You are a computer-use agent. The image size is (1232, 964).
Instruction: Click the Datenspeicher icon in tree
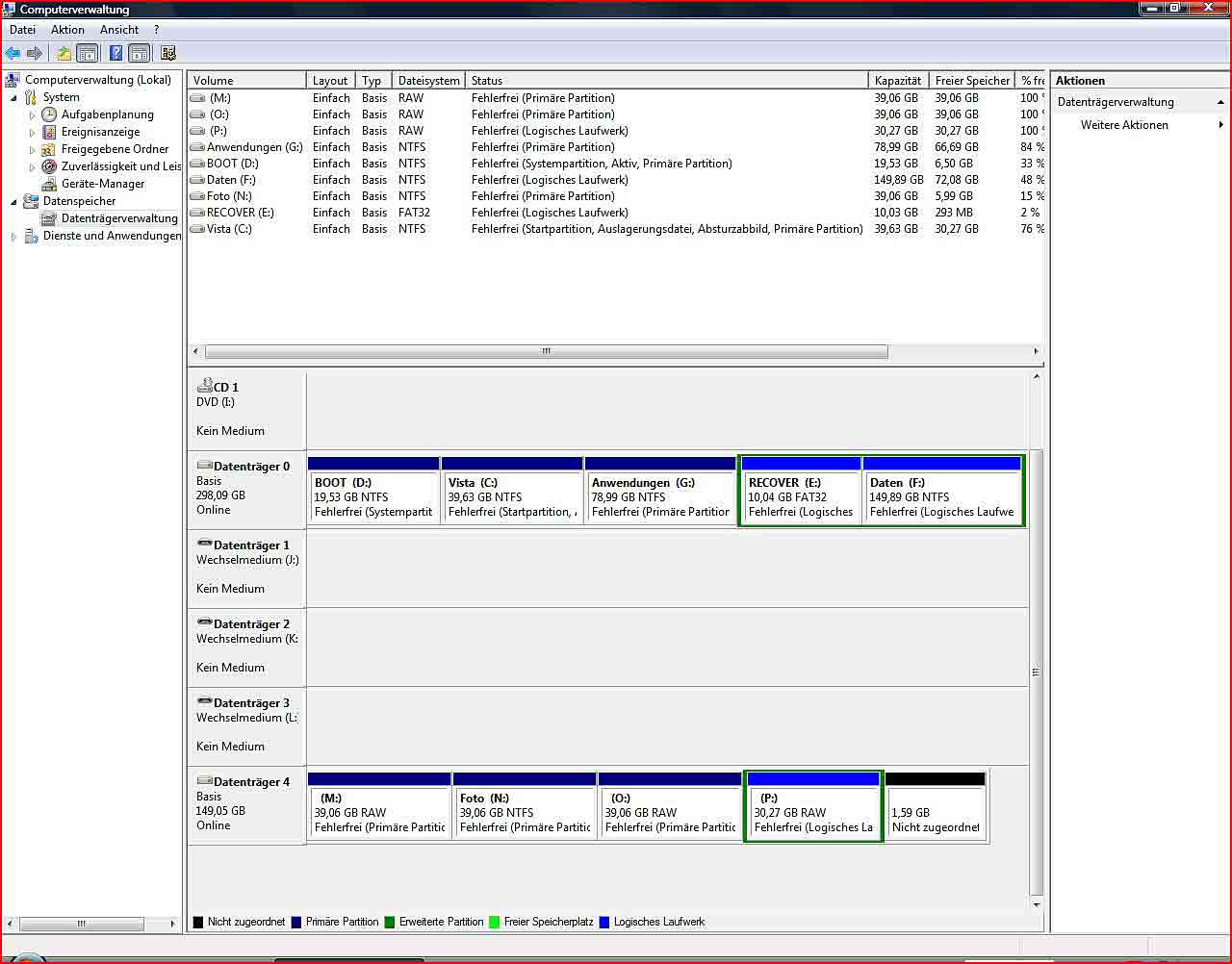(31, 201)
